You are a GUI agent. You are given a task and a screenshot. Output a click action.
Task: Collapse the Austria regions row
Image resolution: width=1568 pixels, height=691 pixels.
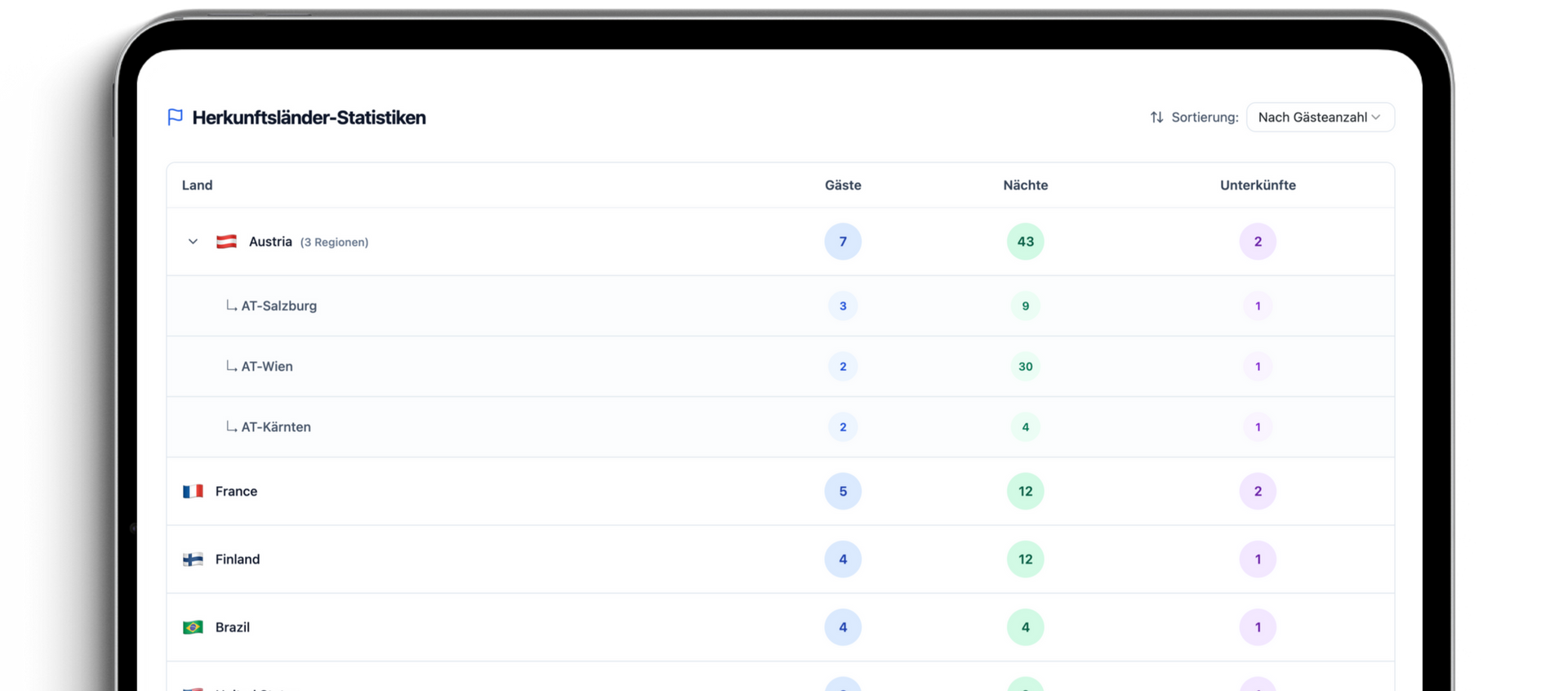[x=193, y=242]
